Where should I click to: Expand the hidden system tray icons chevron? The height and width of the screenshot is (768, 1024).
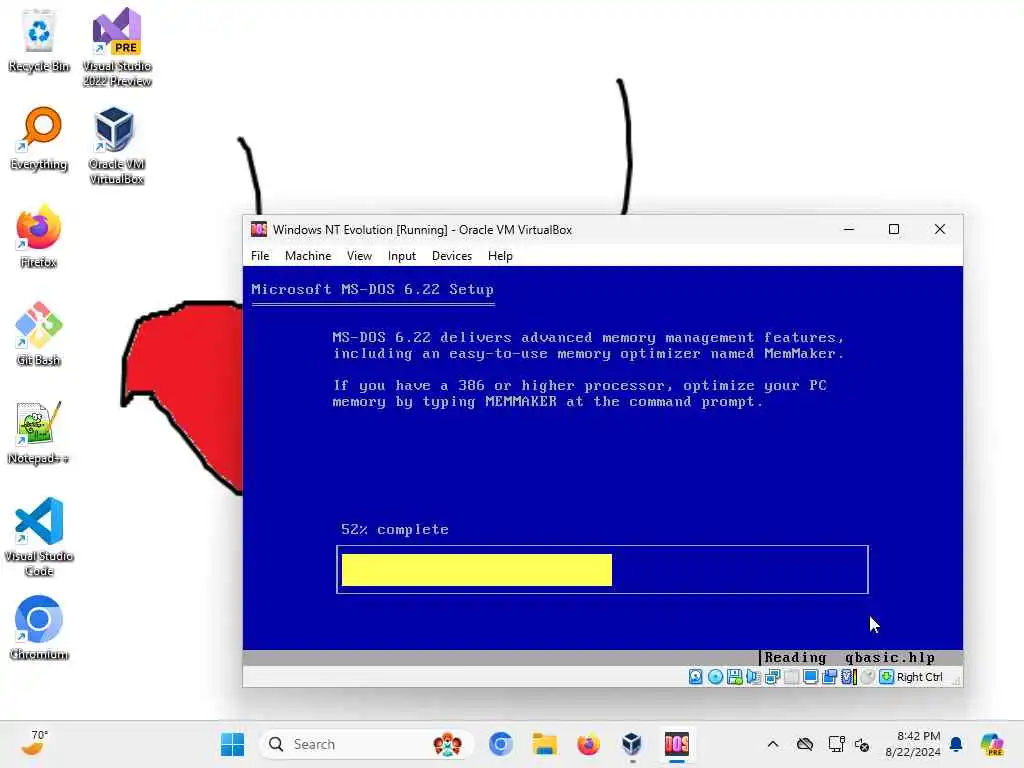(773, 744)
